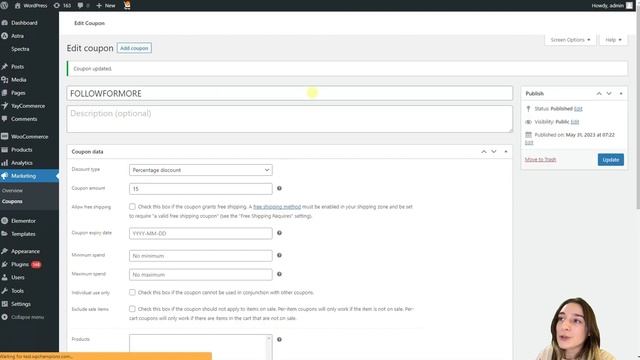640x360 pixels.
Task: Edit the Visibility Public link
Action: pyautogui.click(x=575, y=122)
